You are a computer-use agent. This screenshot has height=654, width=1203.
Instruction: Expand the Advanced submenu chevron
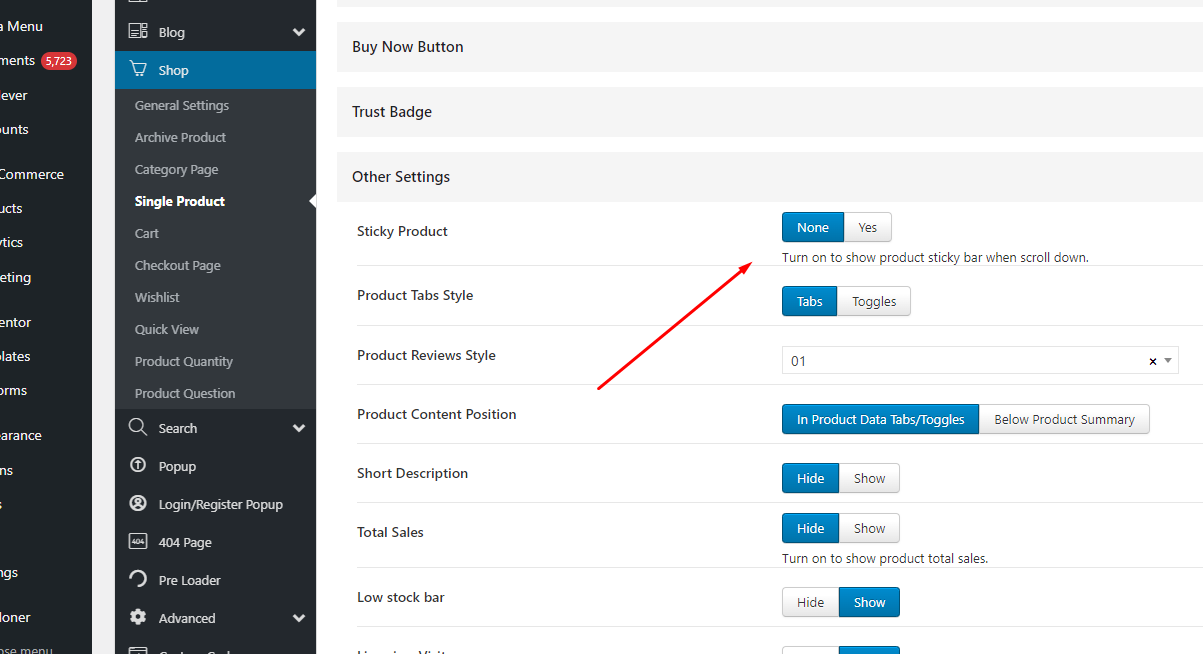[x=298, y=618]
